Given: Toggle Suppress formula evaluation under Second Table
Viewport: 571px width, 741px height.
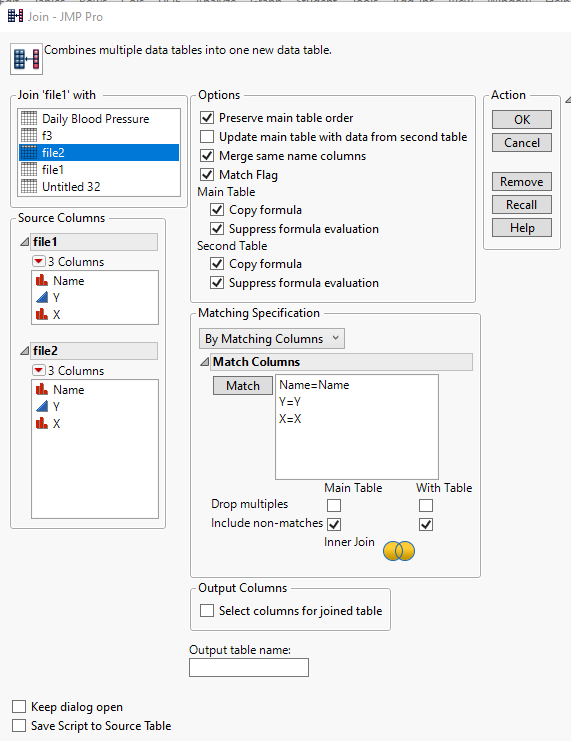Looking at the screenshot, I should [217, 283].
